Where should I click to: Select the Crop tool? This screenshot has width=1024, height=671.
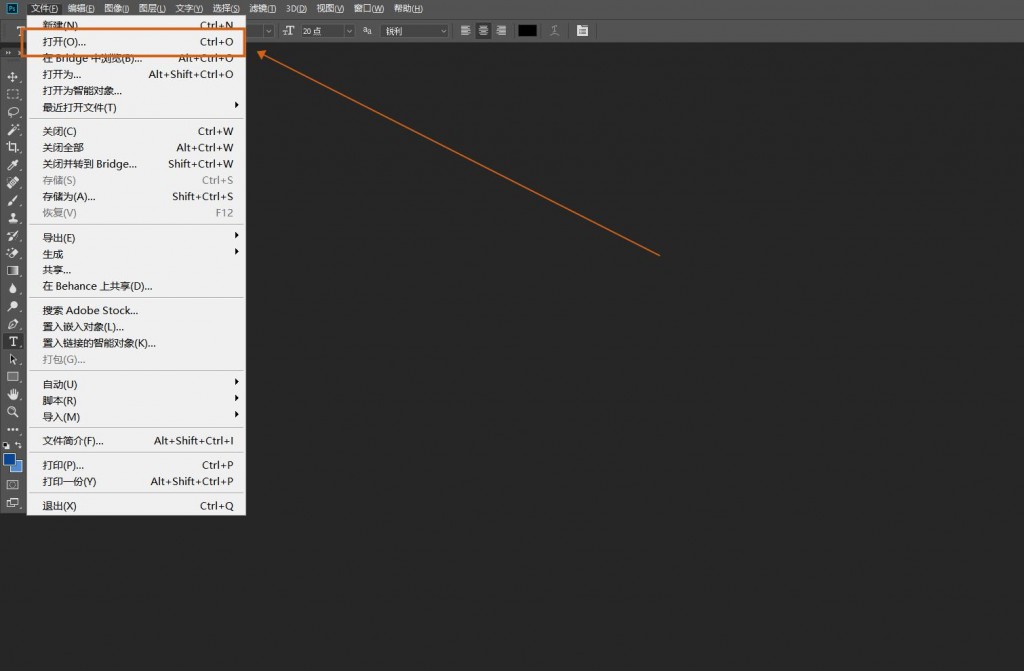(12, 147)
